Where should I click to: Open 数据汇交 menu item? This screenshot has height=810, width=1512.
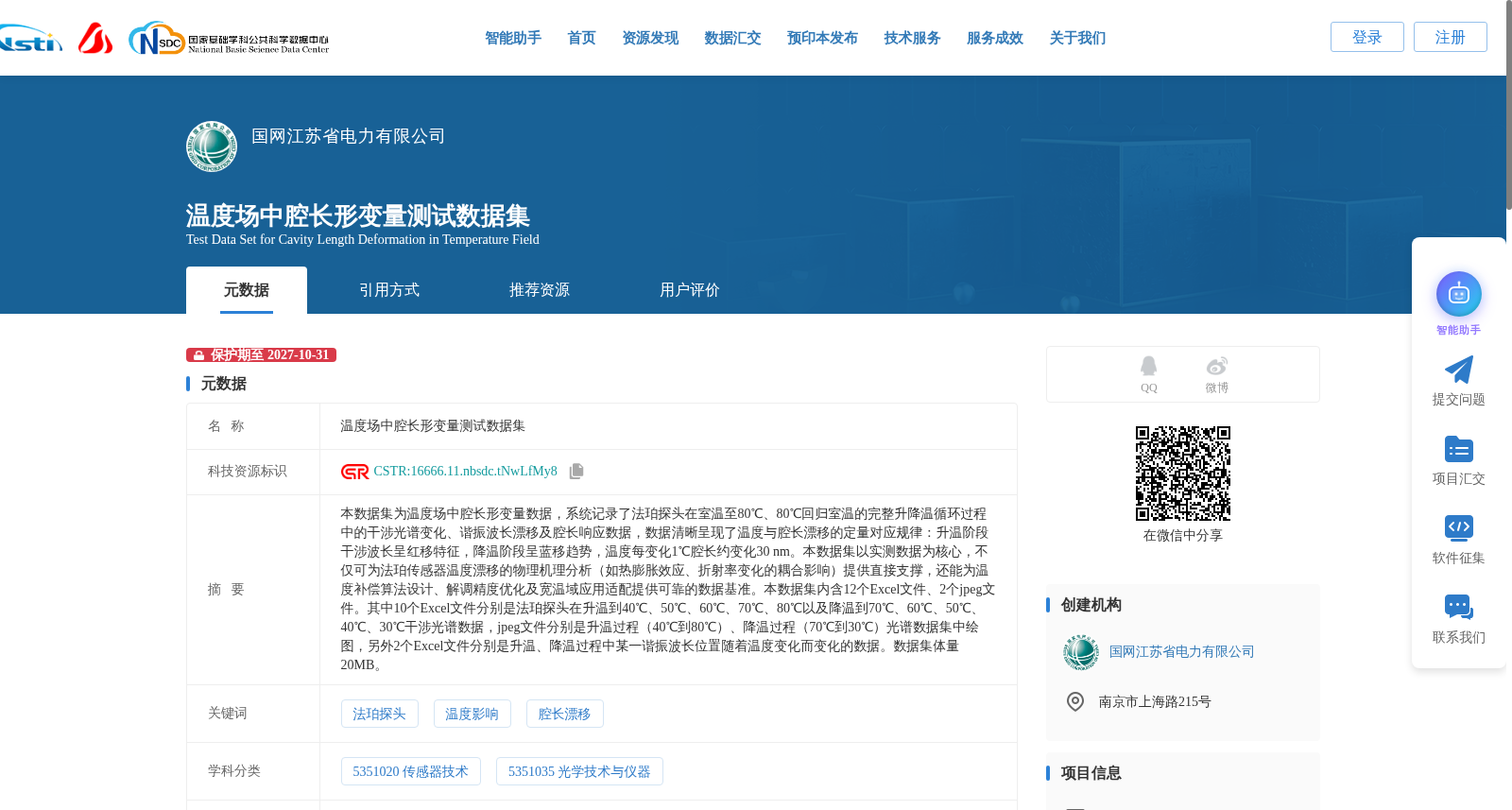(732, 38)
